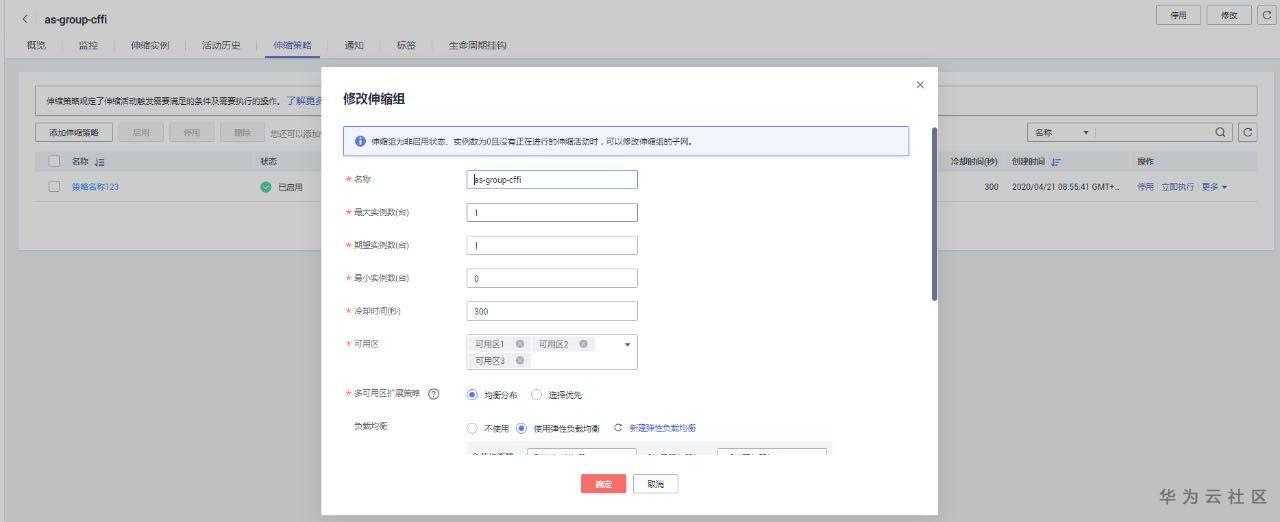Remove 可用区2 tag from availability zones
This screenshot has width=1280, height=522.
pyautogui.click(x=583, y=344)
